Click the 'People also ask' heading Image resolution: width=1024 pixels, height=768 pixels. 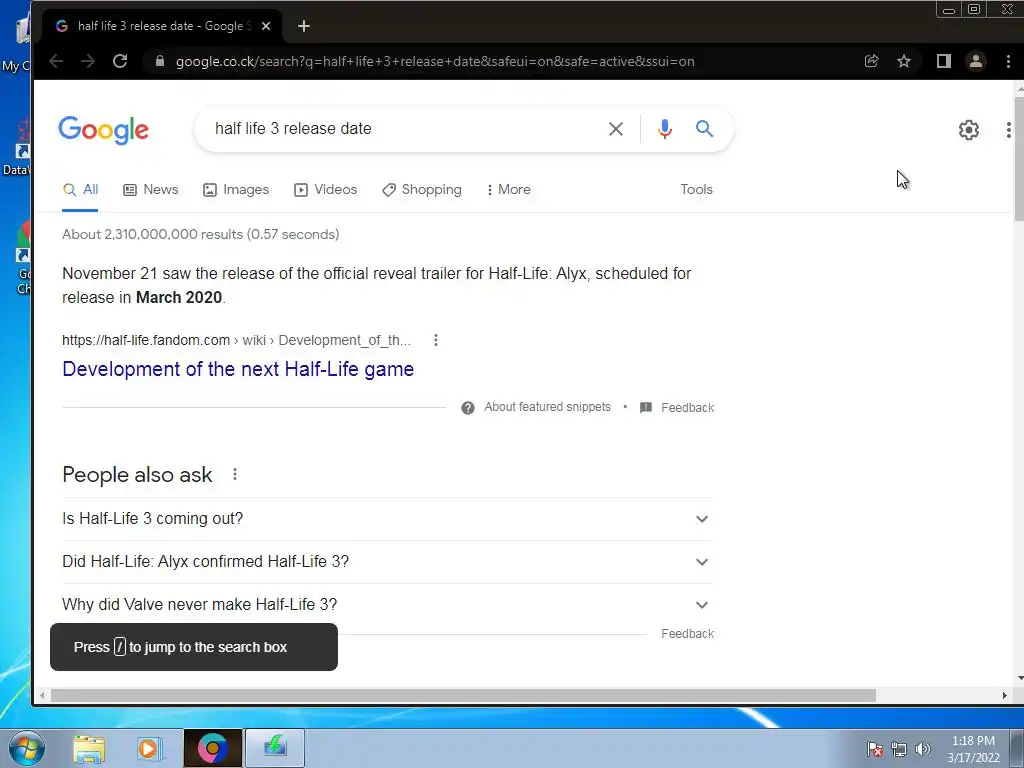point(137,475)
